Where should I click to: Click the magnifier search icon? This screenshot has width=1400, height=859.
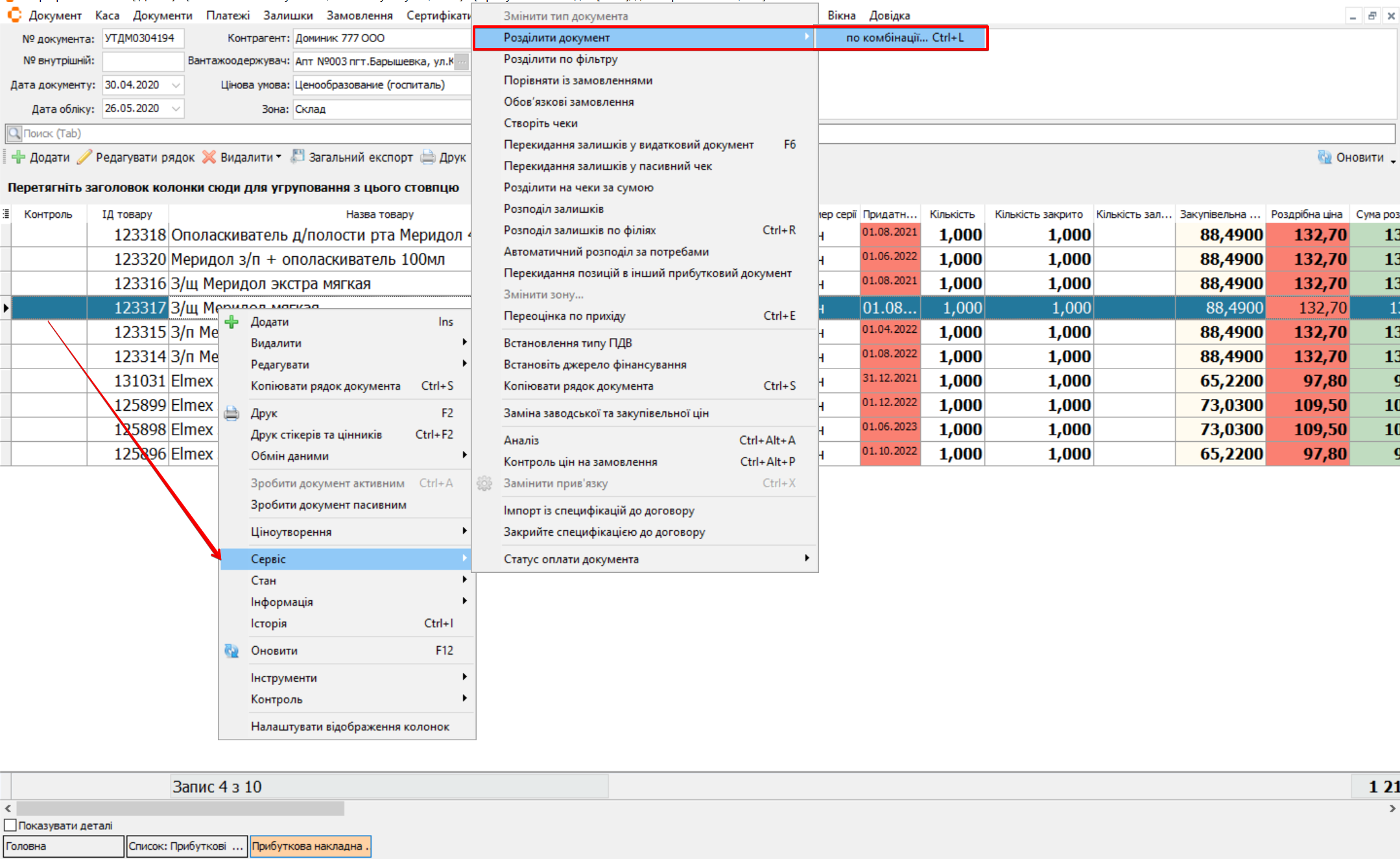pos(14,133)
